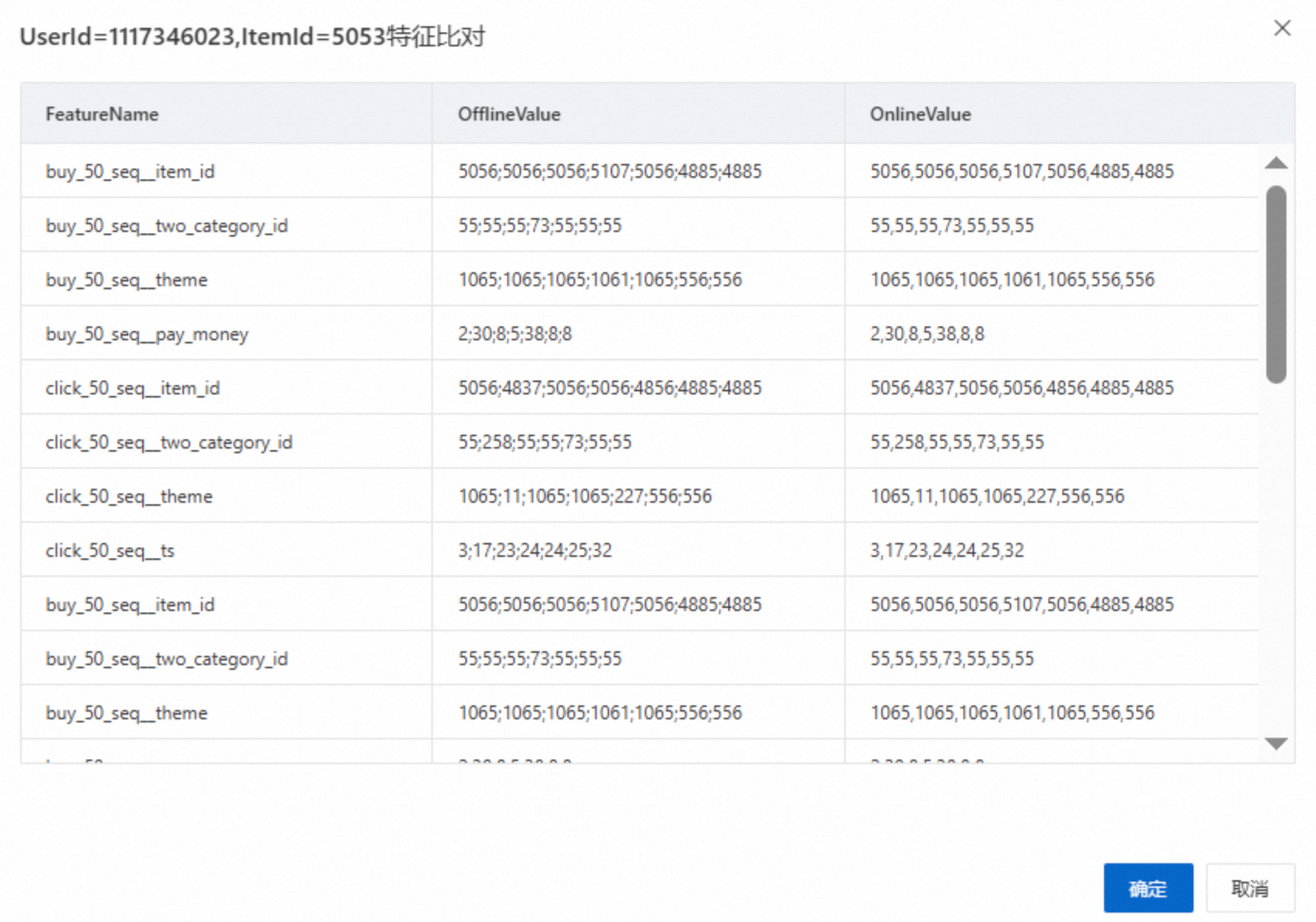The width and height of the screenshot is (1316, 922).
Task: Select the click_50_seq__item_id feature name
Action: coord(133,388)
